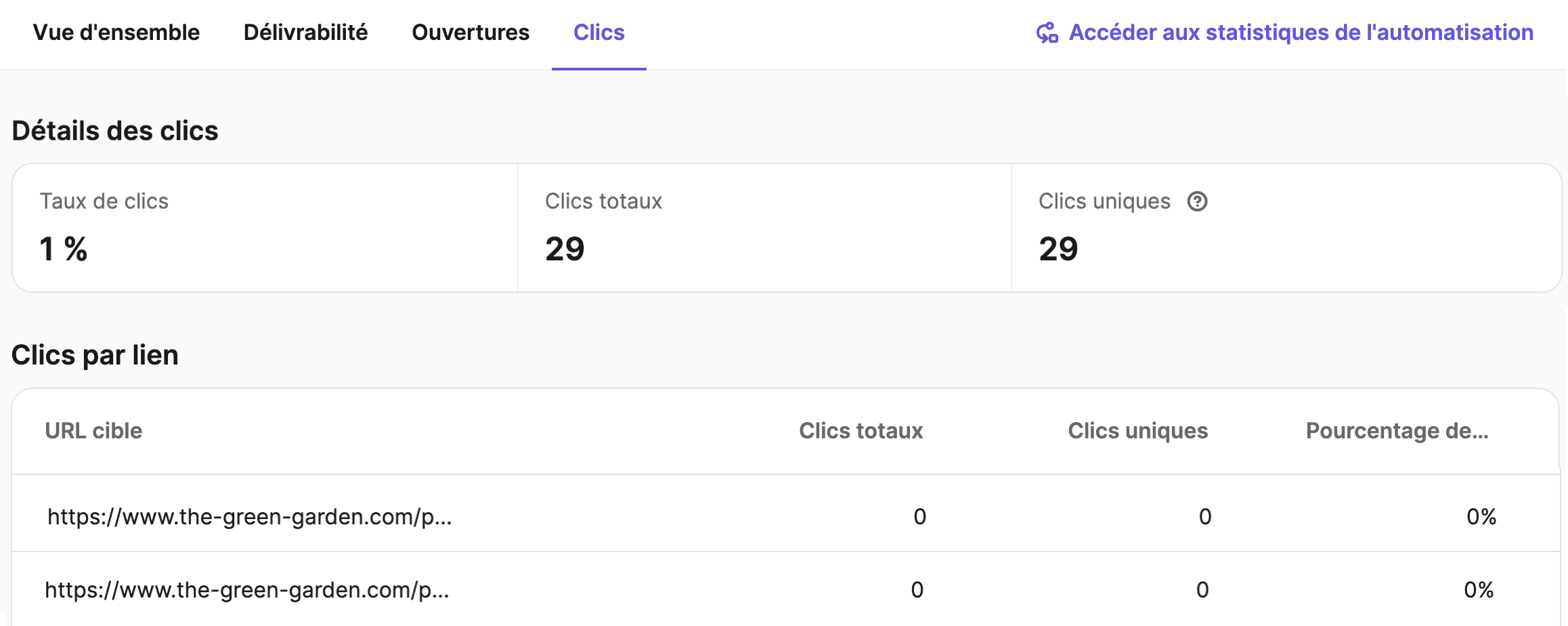Click first row's 0% percentage cell

pos(1481,517)
